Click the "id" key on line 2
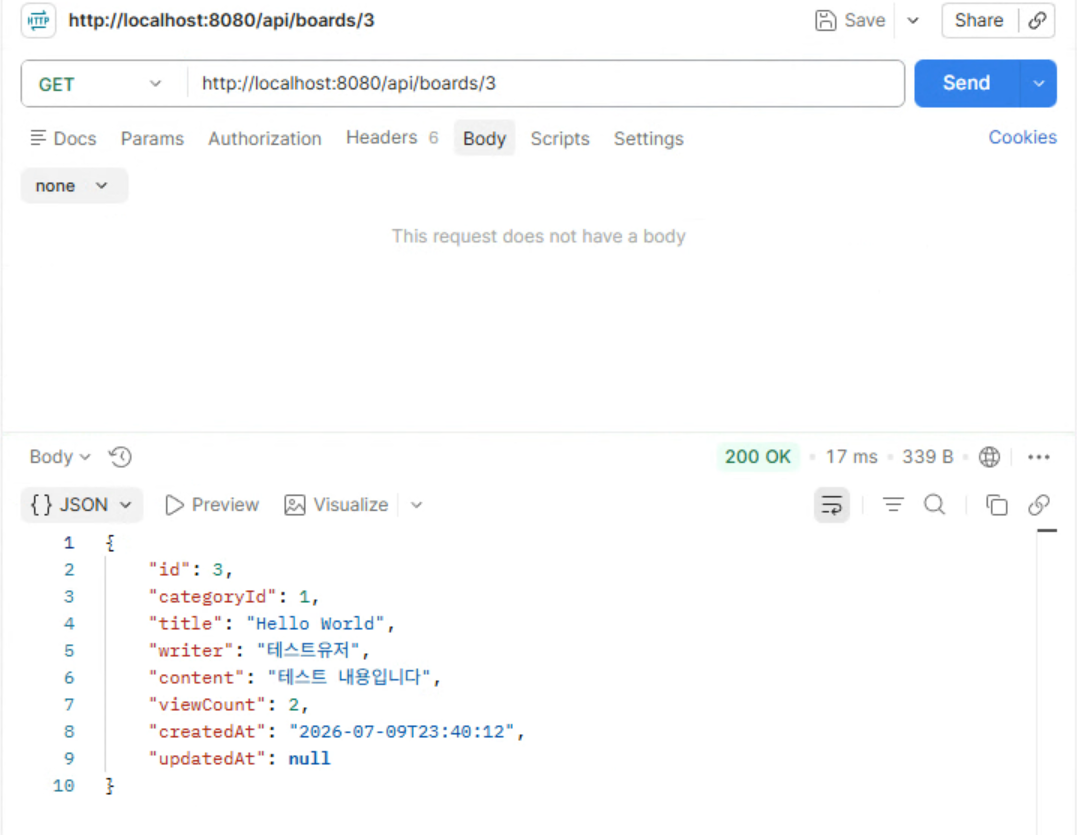Screen dimensions: 1077x835 170,570
